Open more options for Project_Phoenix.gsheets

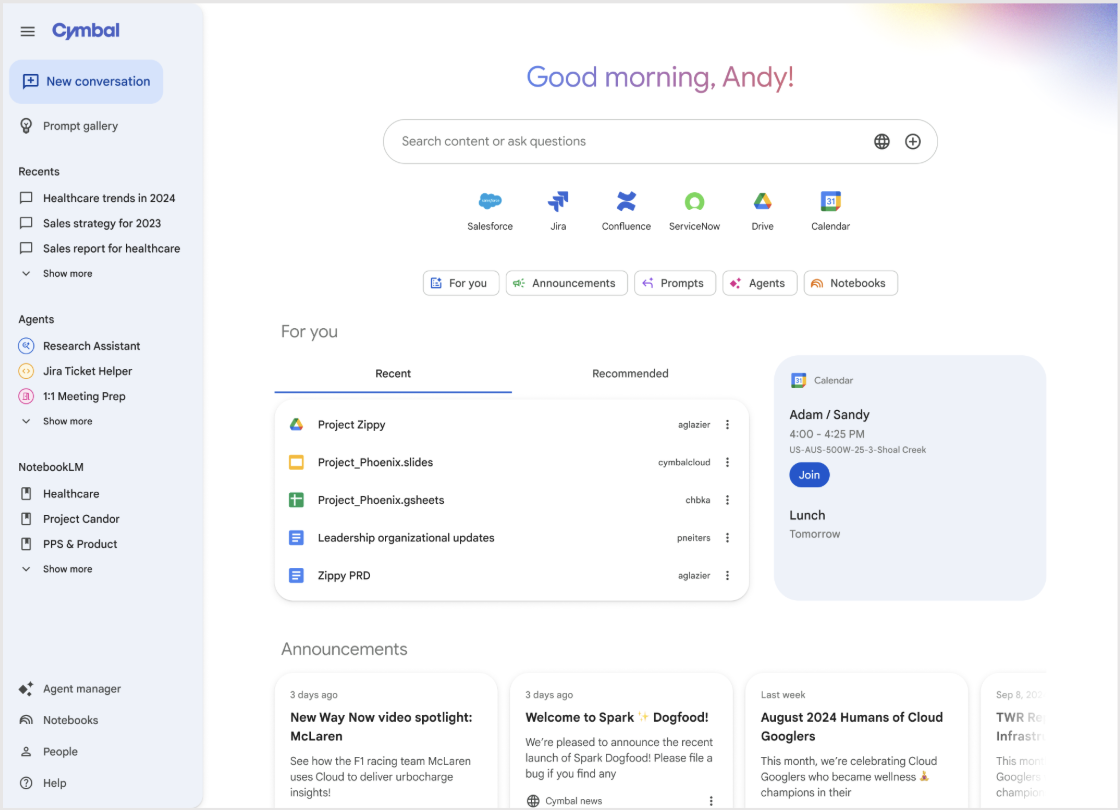[727, 500]
